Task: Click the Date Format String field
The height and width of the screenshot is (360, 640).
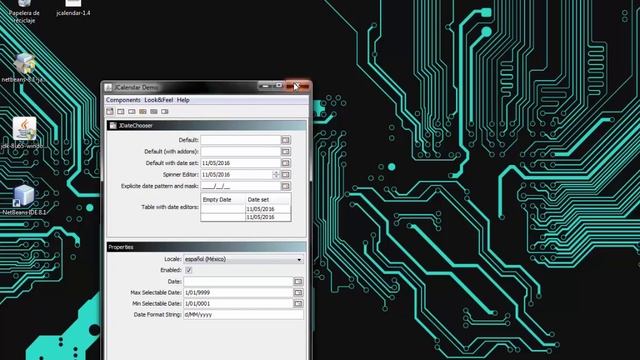Action: click(x=243, y=314)
